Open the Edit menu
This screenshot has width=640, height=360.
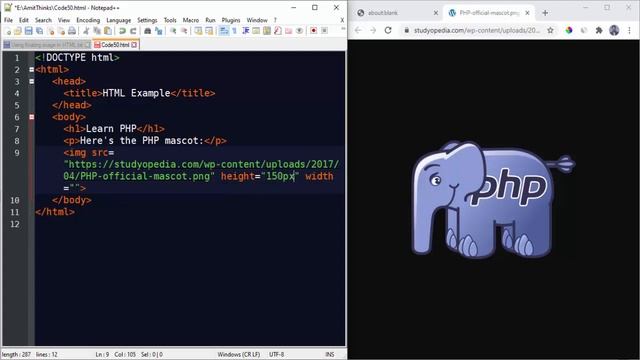click(24, 20)
